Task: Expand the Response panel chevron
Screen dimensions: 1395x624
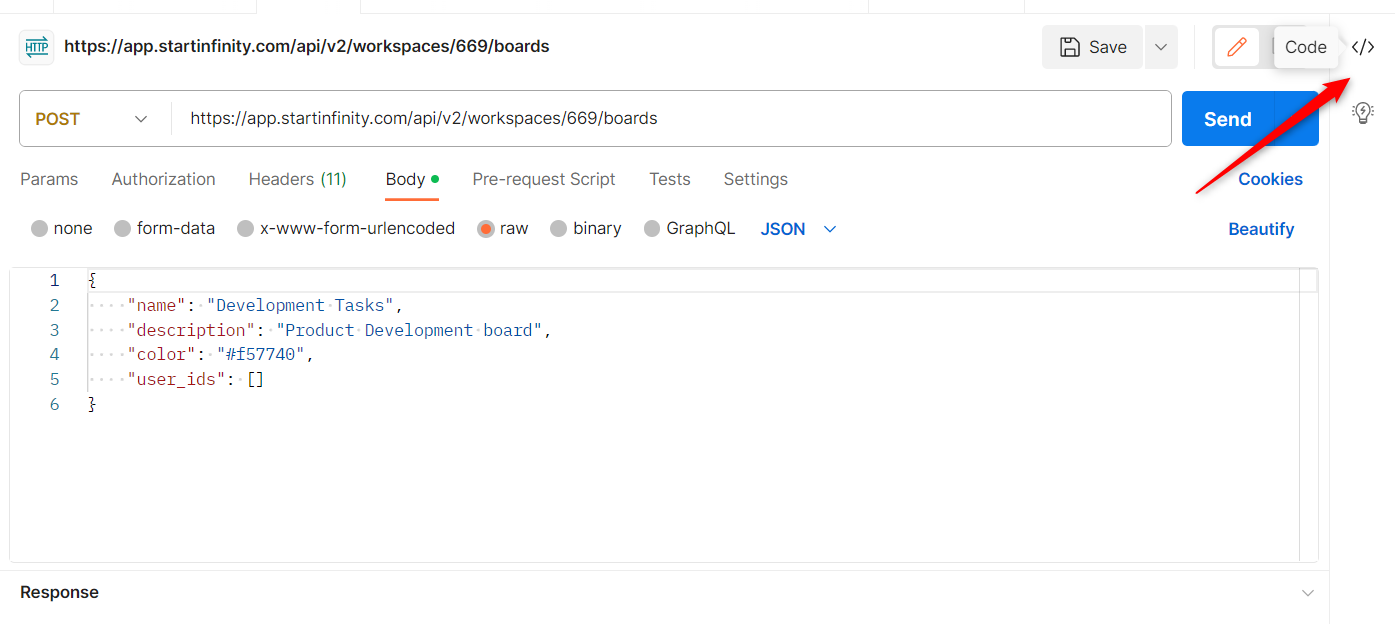Action: coord(1308,593)
